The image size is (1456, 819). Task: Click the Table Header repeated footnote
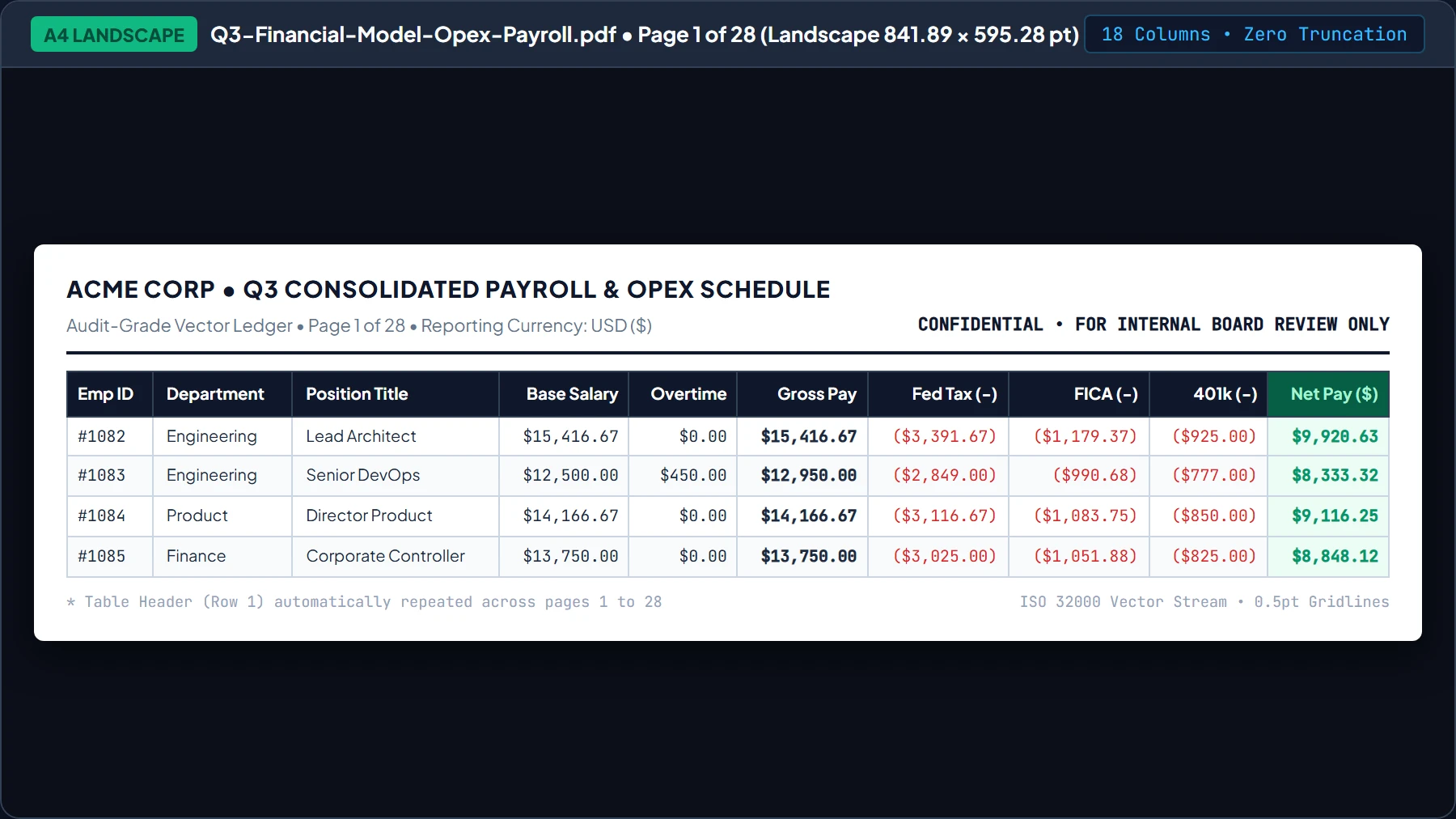click(x=364, y=602)
